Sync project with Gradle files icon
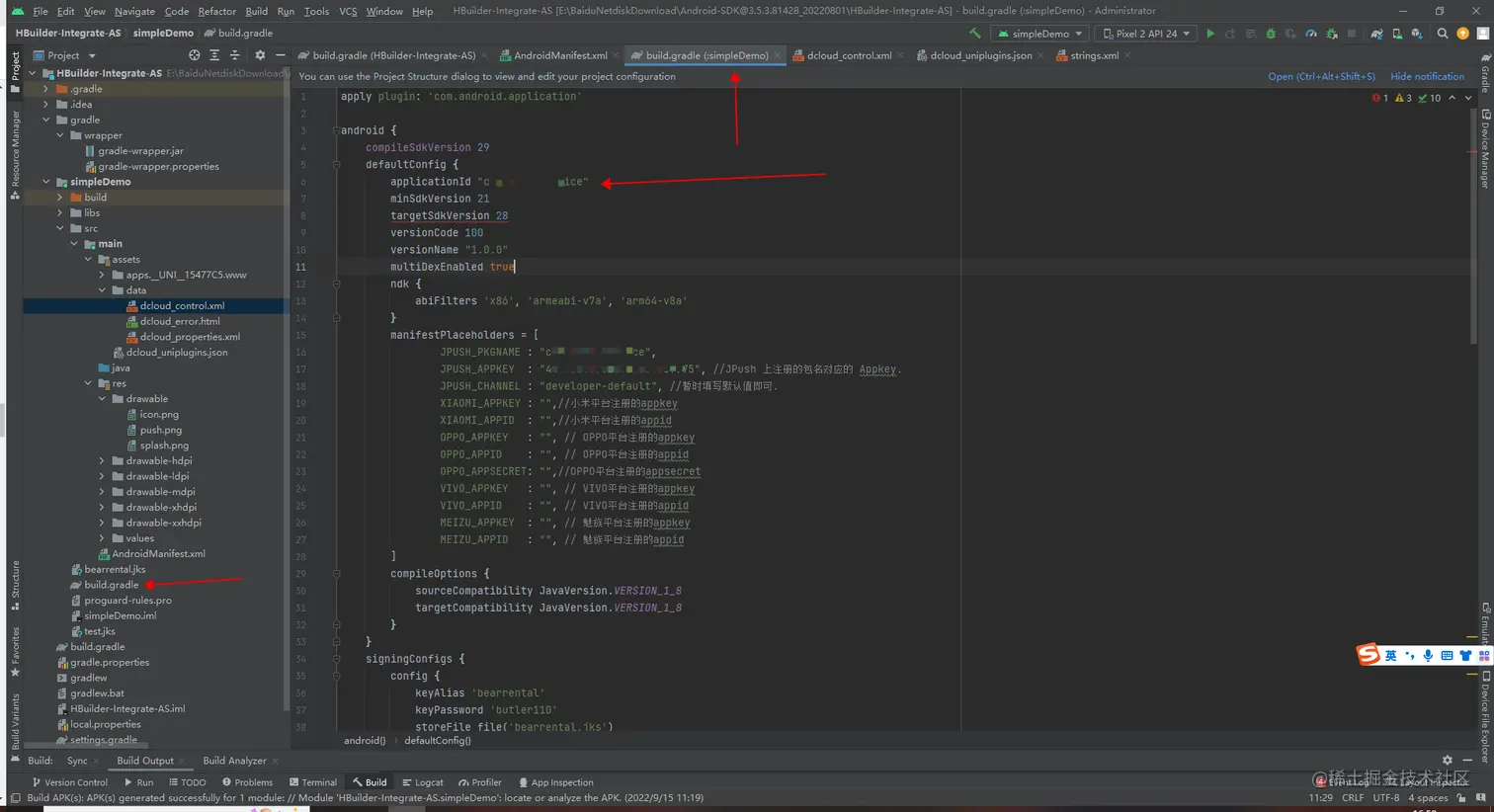Image resolution: width=1494 pixels, height=812 pixels. 1376,34
